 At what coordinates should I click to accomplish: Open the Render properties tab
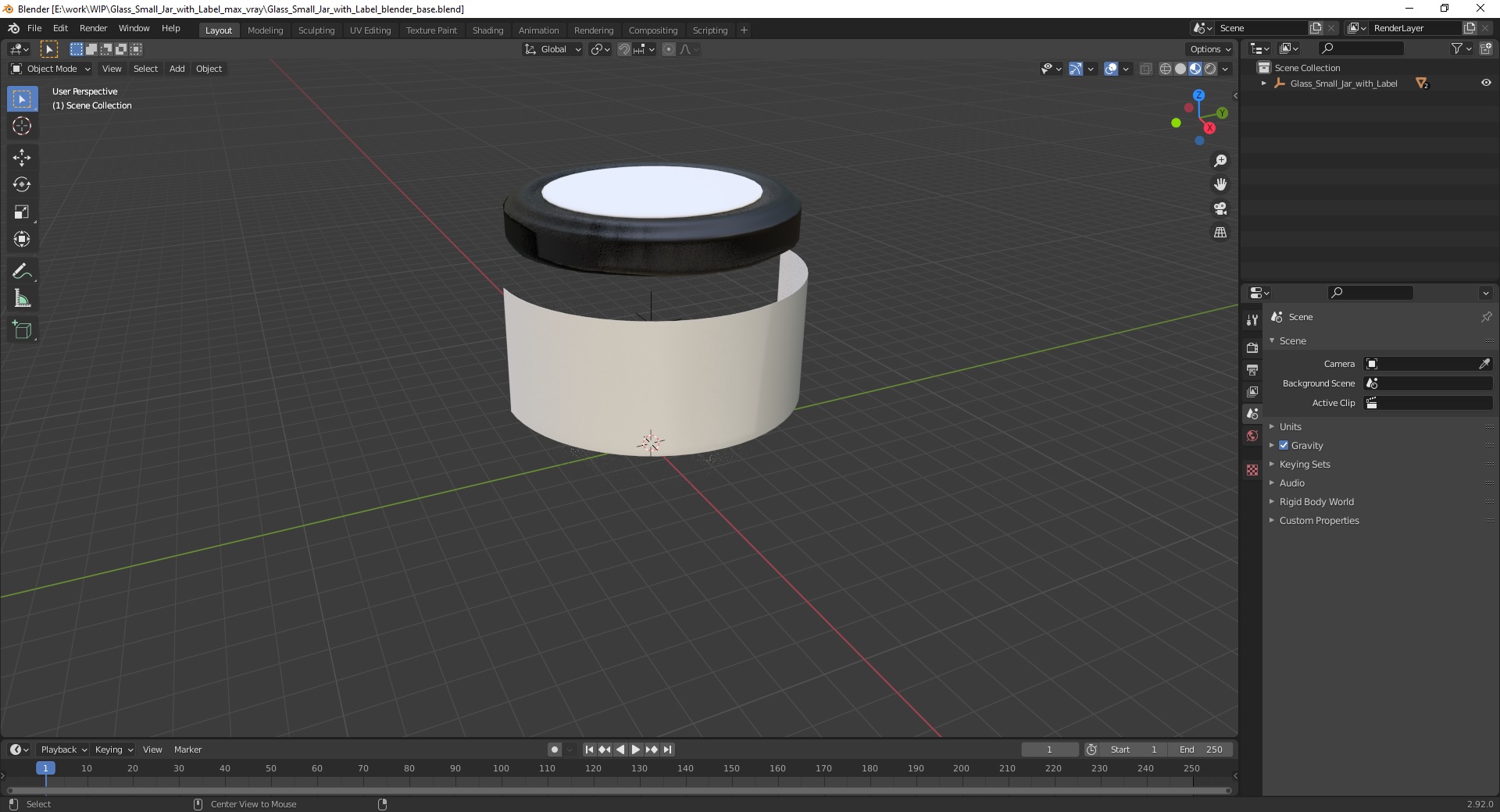pyautogui.click(x=1252, y=347)
